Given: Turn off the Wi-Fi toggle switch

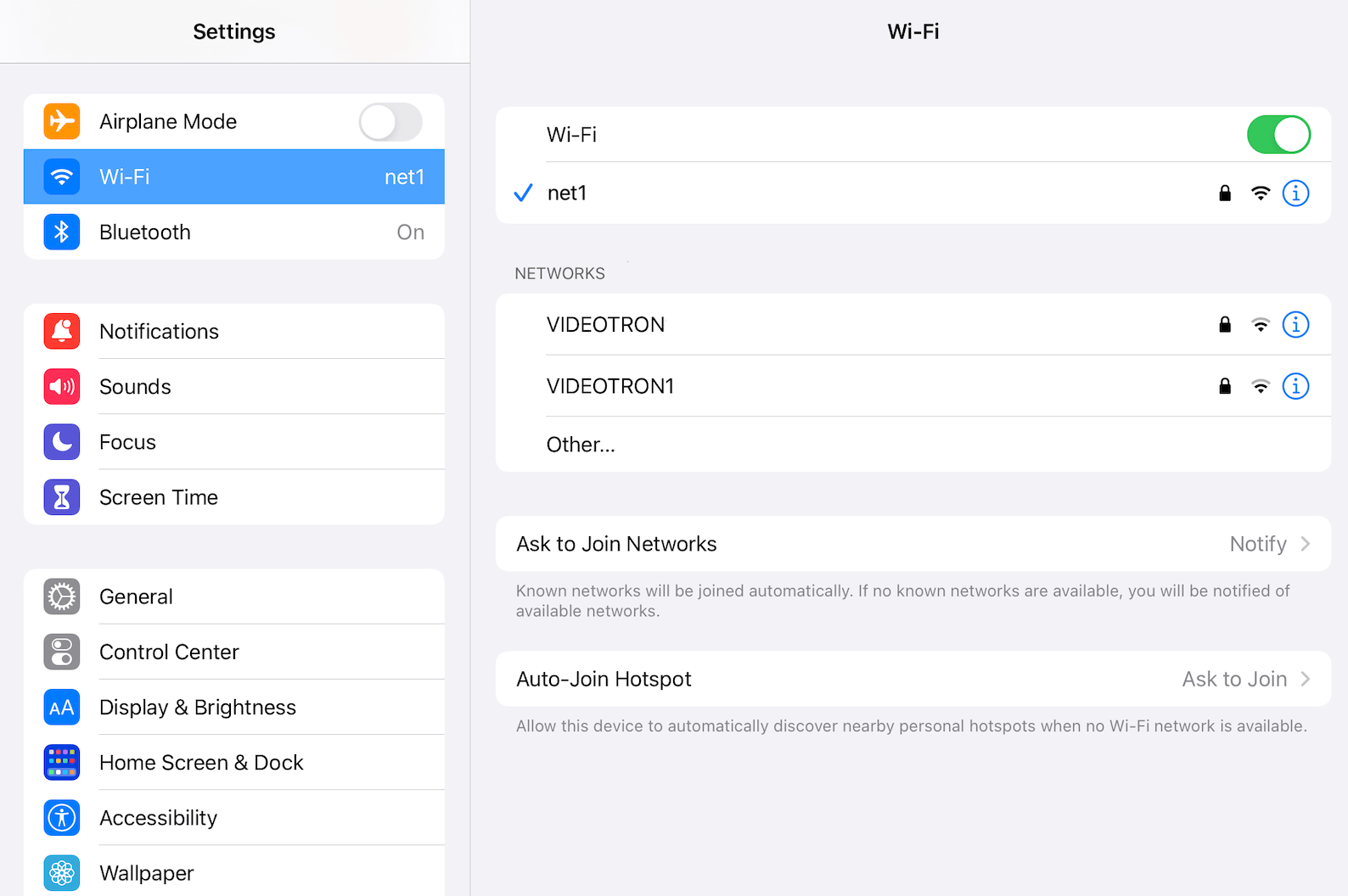Looking at the screenshot, I should pos(1278,135).
